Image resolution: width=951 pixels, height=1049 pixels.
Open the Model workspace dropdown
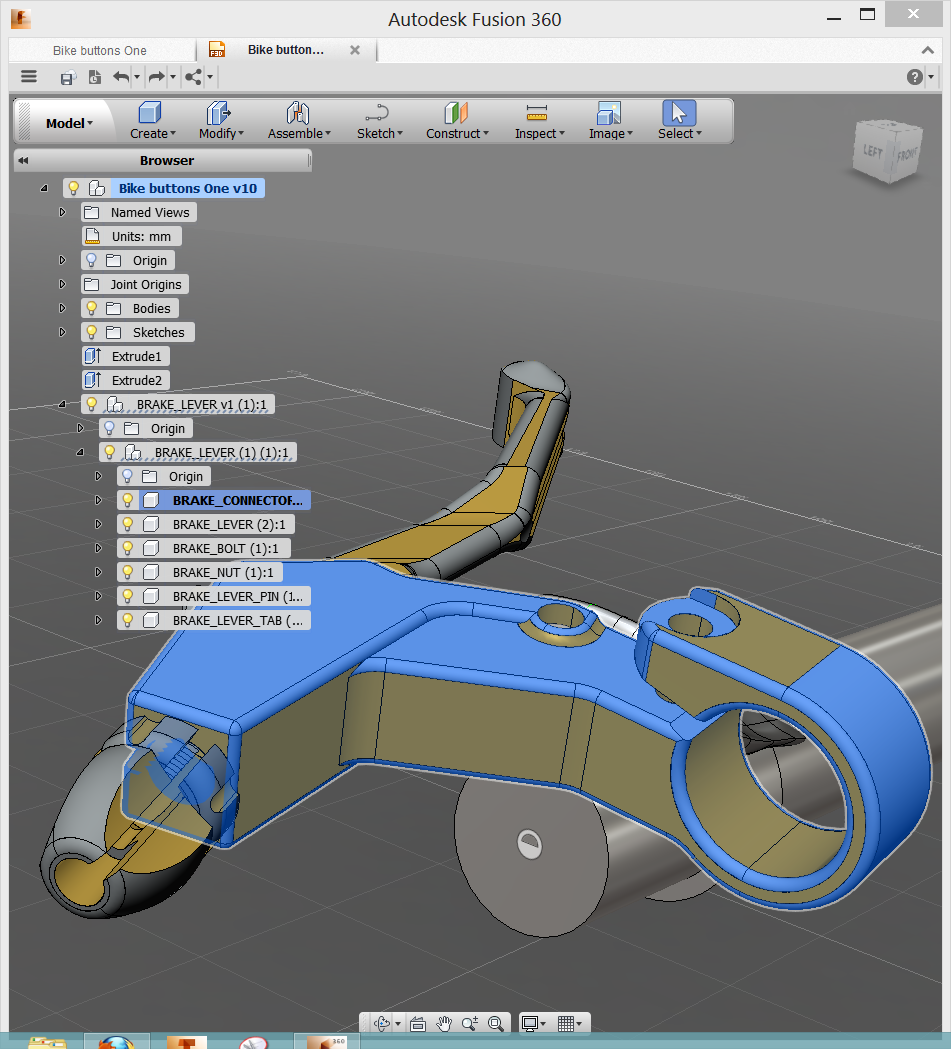pyautogui.click(x=69, y=123)
